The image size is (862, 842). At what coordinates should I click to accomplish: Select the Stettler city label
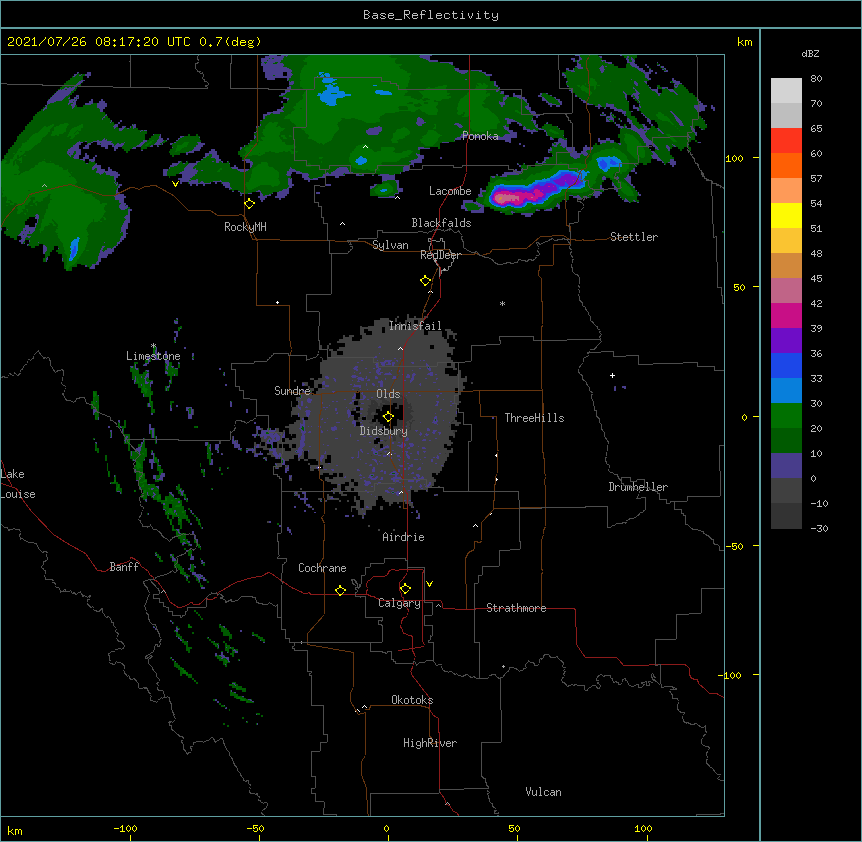click(x=634, y=237)
